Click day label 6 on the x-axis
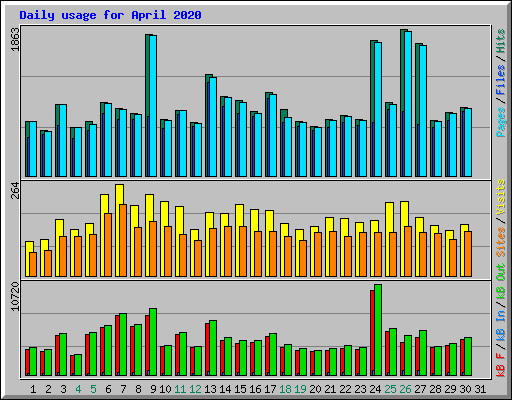The width and height of the screenshot is (512, 400). [x=108, y=389]
